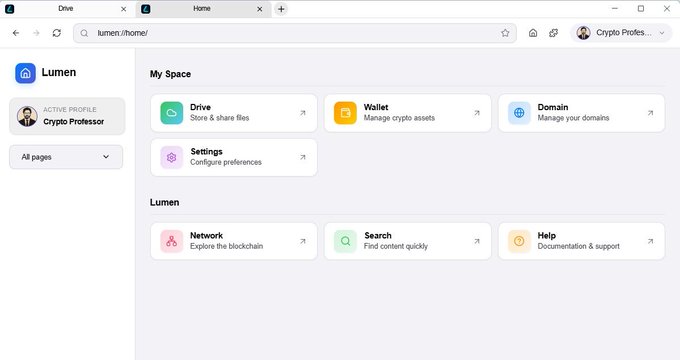Select the Home tab

[x=202, y=9]
